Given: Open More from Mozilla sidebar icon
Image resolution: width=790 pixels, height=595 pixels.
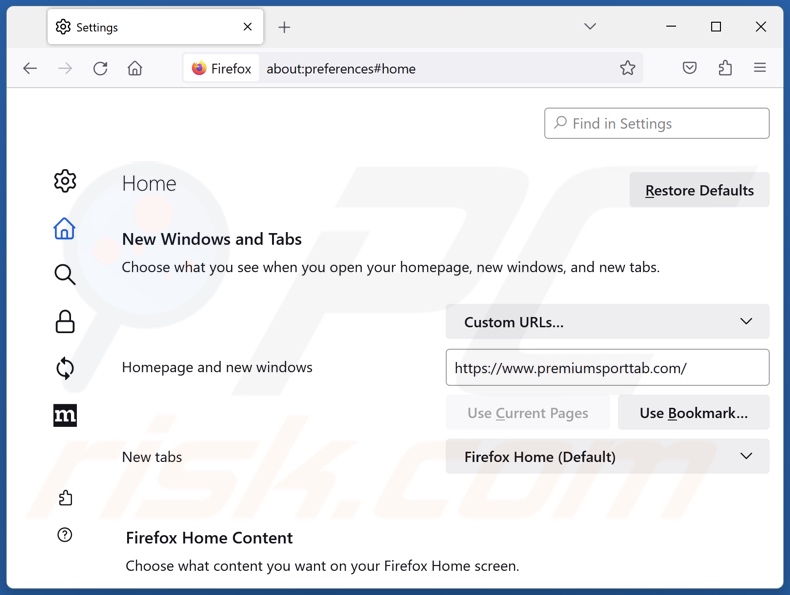Looking at the screenshot, I should tap(65, 415).
